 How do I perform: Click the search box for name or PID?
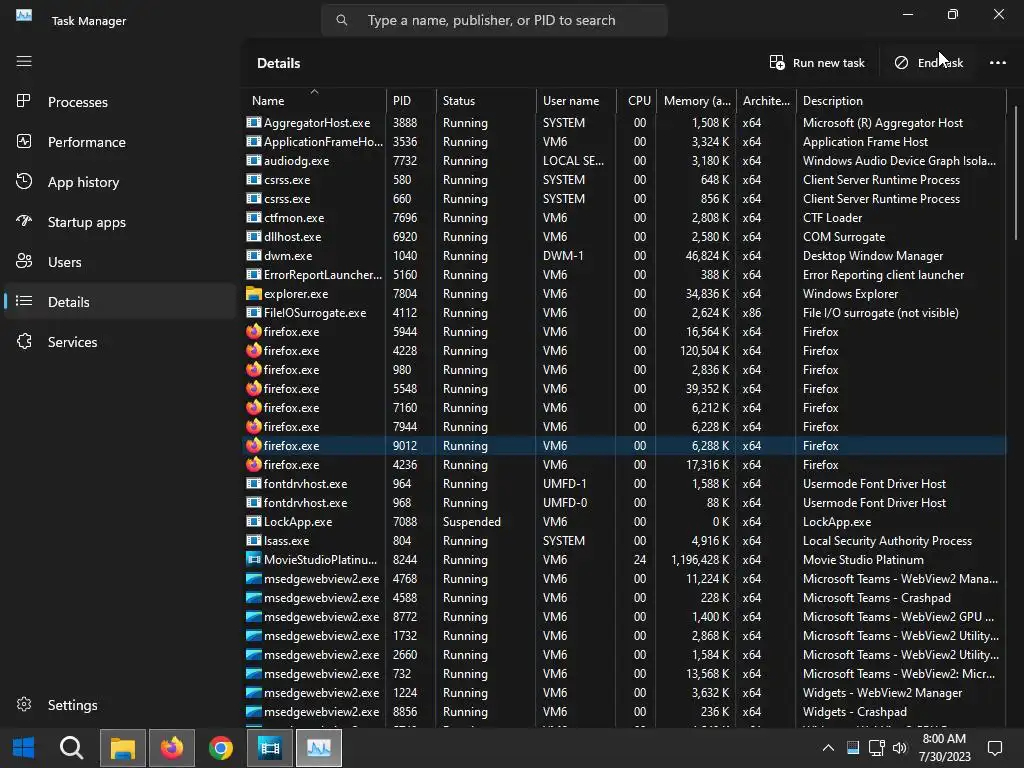(494, 20)
